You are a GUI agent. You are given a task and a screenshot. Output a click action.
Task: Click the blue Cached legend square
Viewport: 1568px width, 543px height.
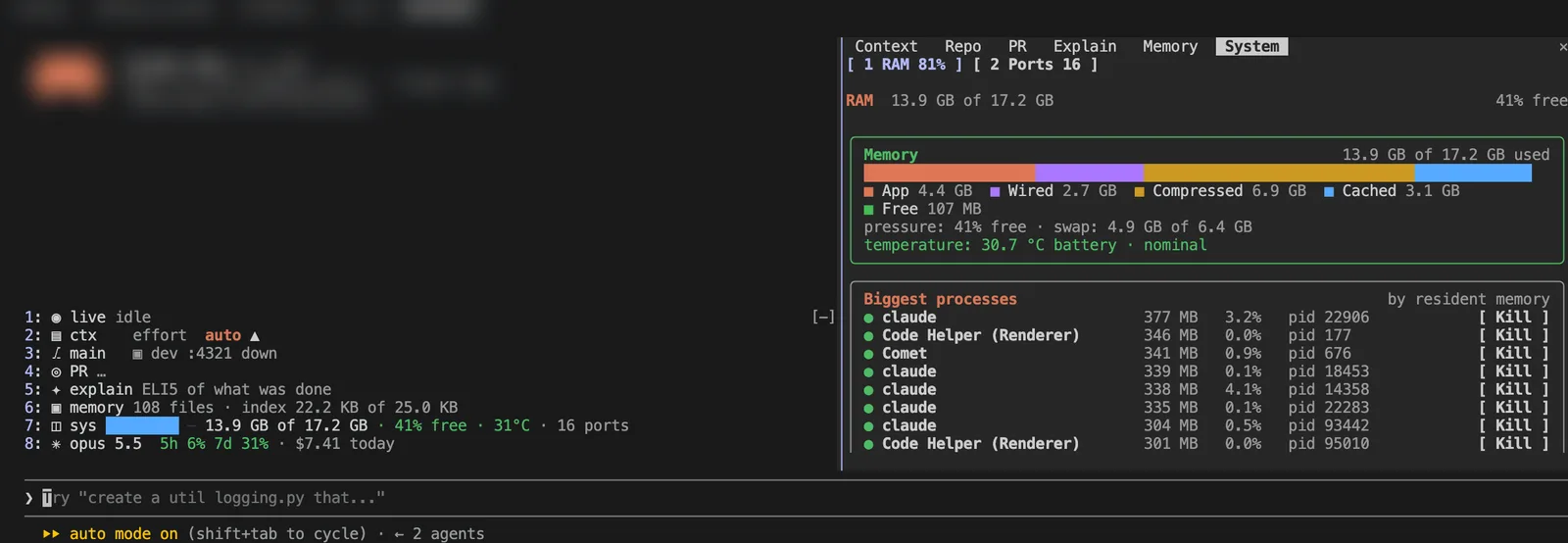(1329, 192)
